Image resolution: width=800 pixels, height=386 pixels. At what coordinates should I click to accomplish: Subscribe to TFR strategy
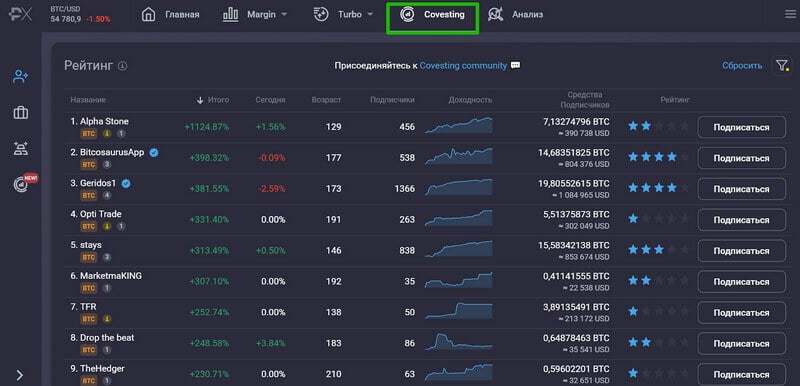(x=741, y=313)
